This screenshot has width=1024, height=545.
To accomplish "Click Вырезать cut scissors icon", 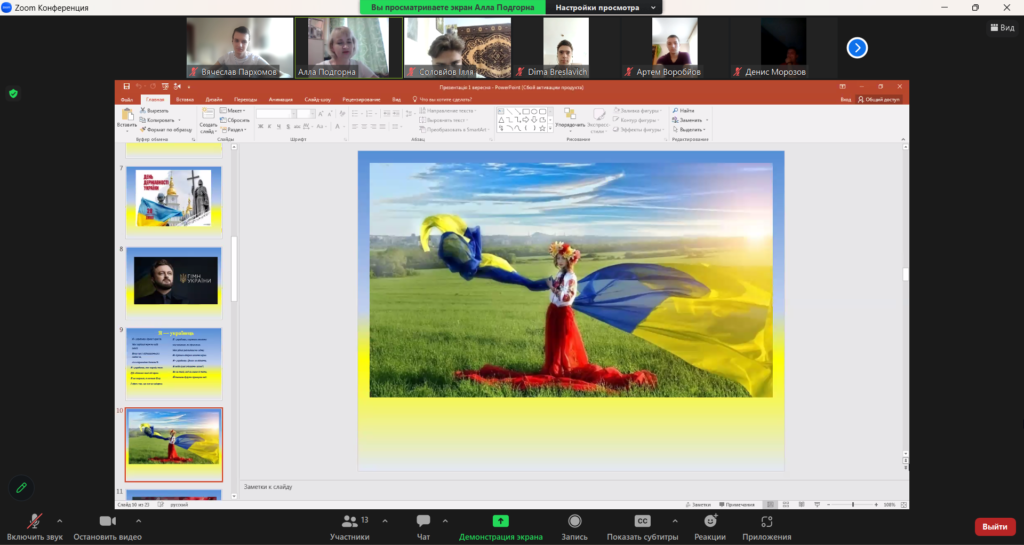I will point(154,111).
